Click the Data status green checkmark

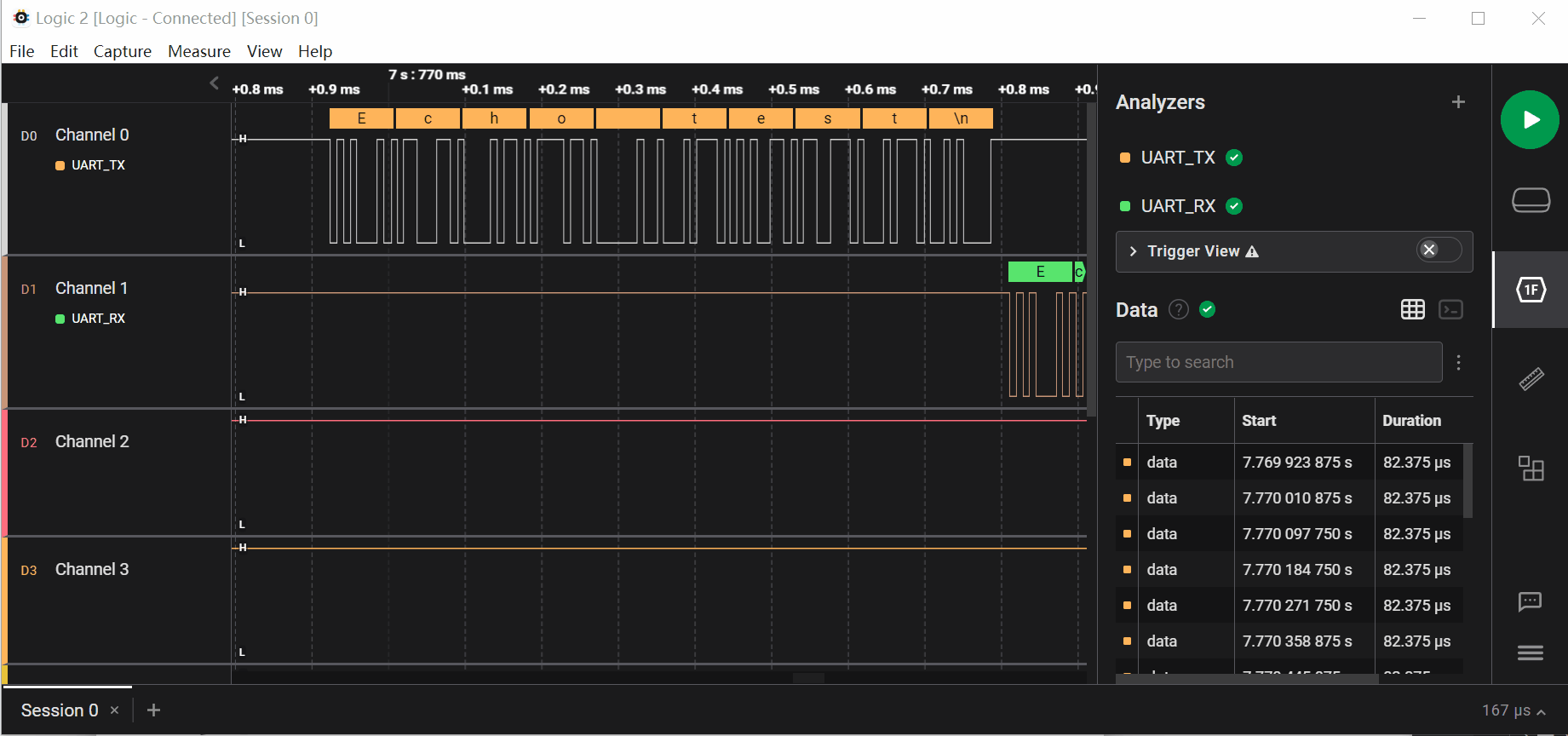[x=1207, y=309]
